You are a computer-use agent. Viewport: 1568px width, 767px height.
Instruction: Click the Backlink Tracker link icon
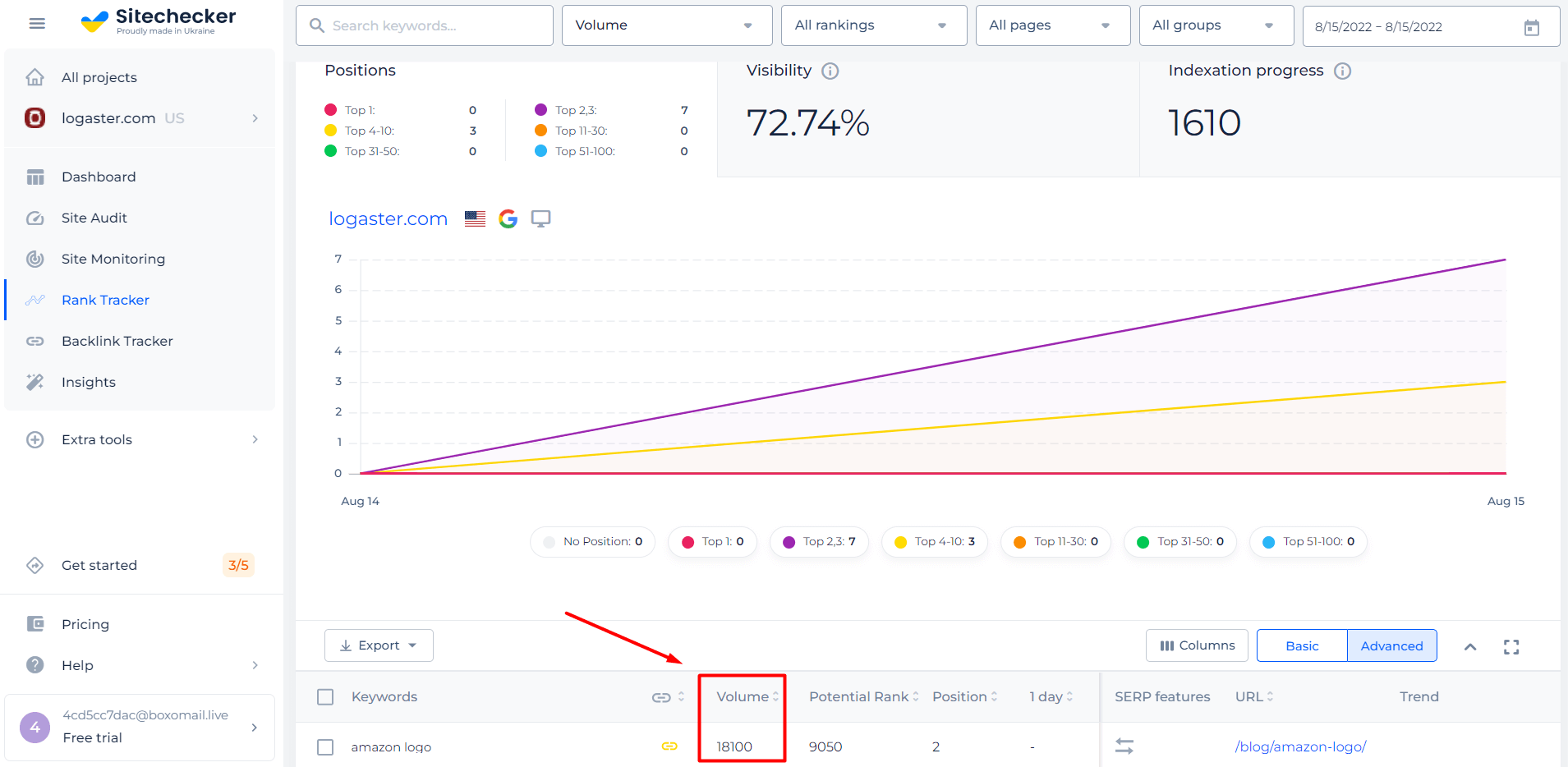click(x=34, y=341)
